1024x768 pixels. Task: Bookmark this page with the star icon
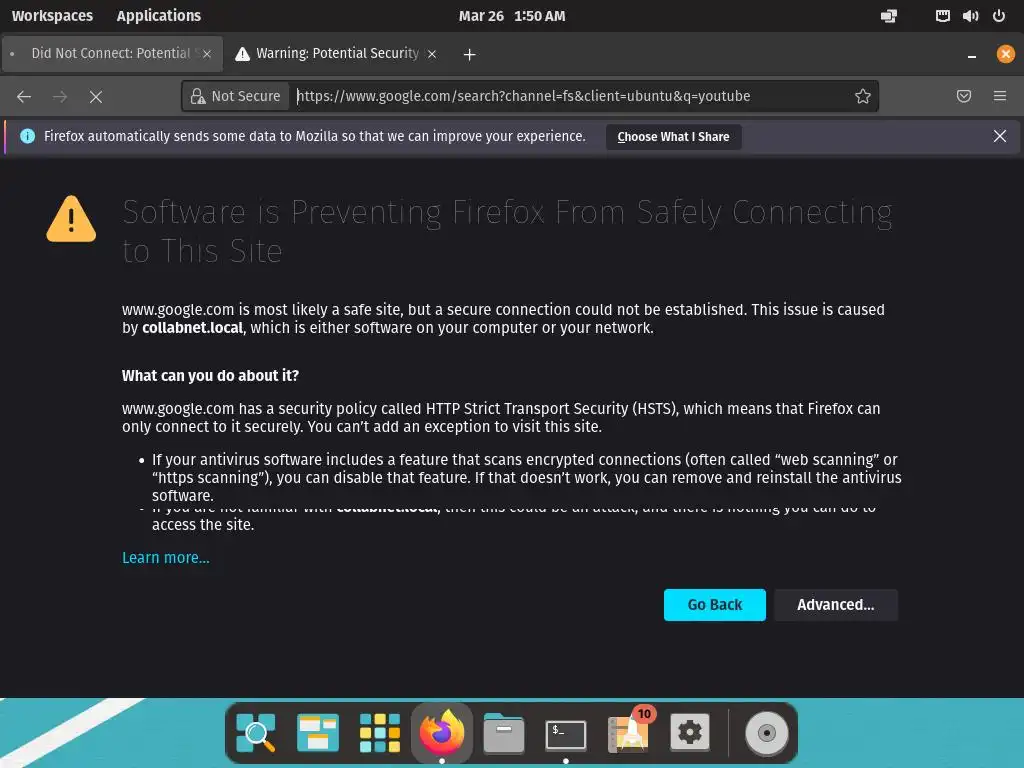(x=863, y=97)
